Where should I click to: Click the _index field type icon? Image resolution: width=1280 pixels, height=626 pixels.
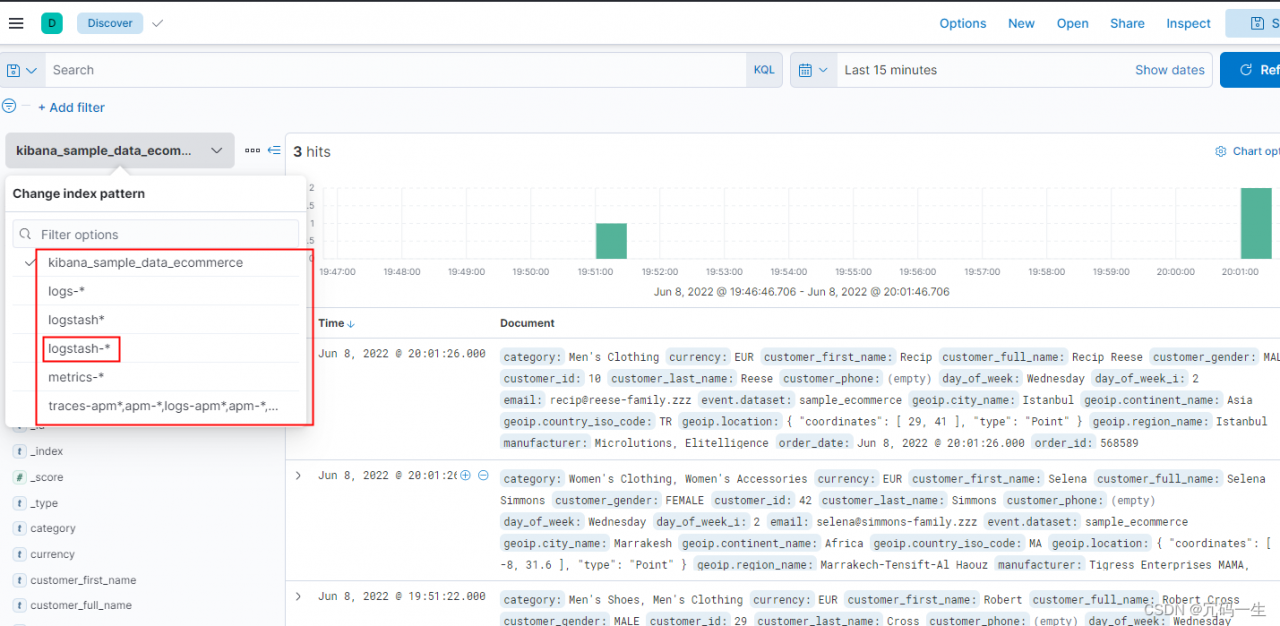point(20,451)
